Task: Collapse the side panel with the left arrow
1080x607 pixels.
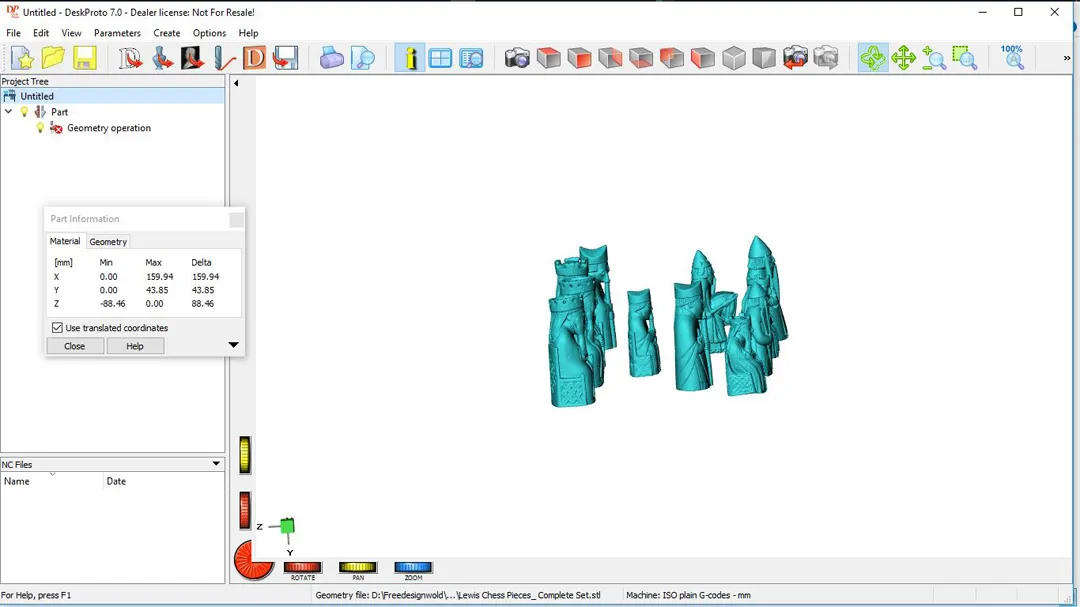Action: [x=236, y=83]
